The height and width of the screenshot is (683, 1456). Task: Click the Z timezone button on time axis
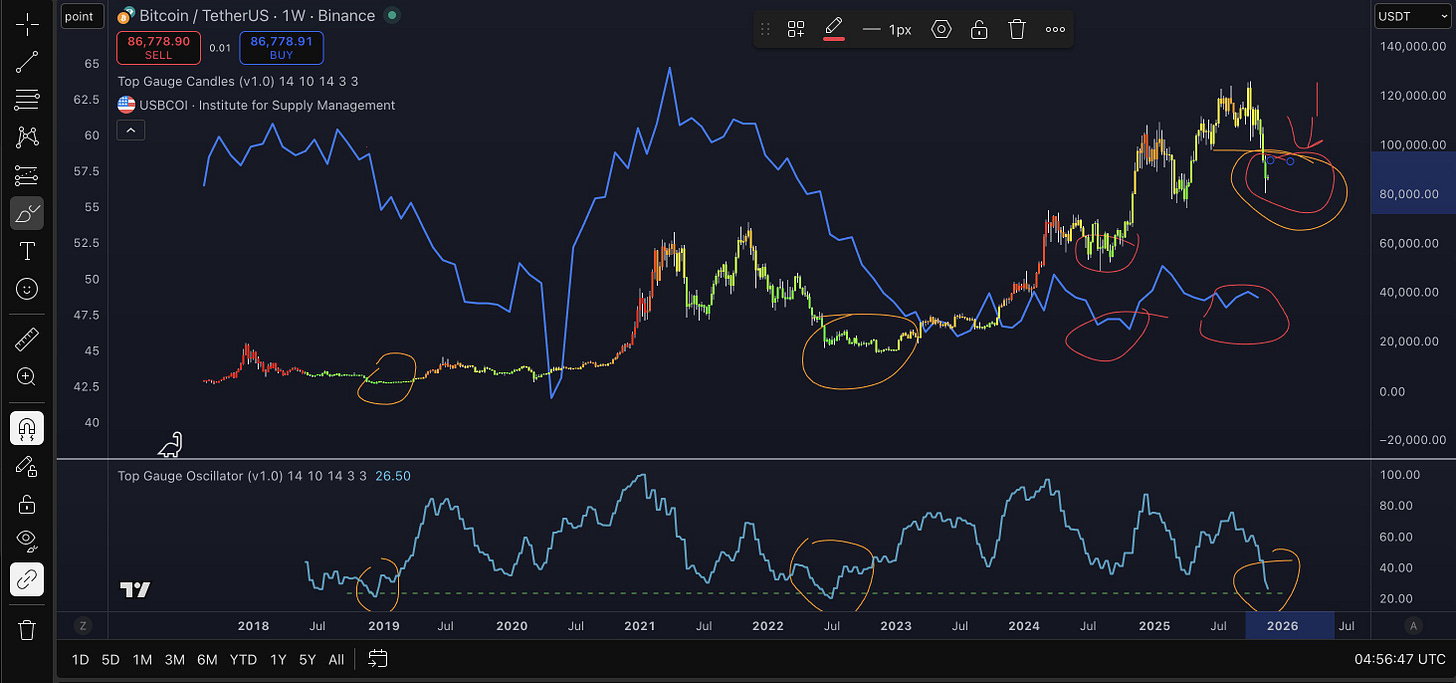point(83,626)
